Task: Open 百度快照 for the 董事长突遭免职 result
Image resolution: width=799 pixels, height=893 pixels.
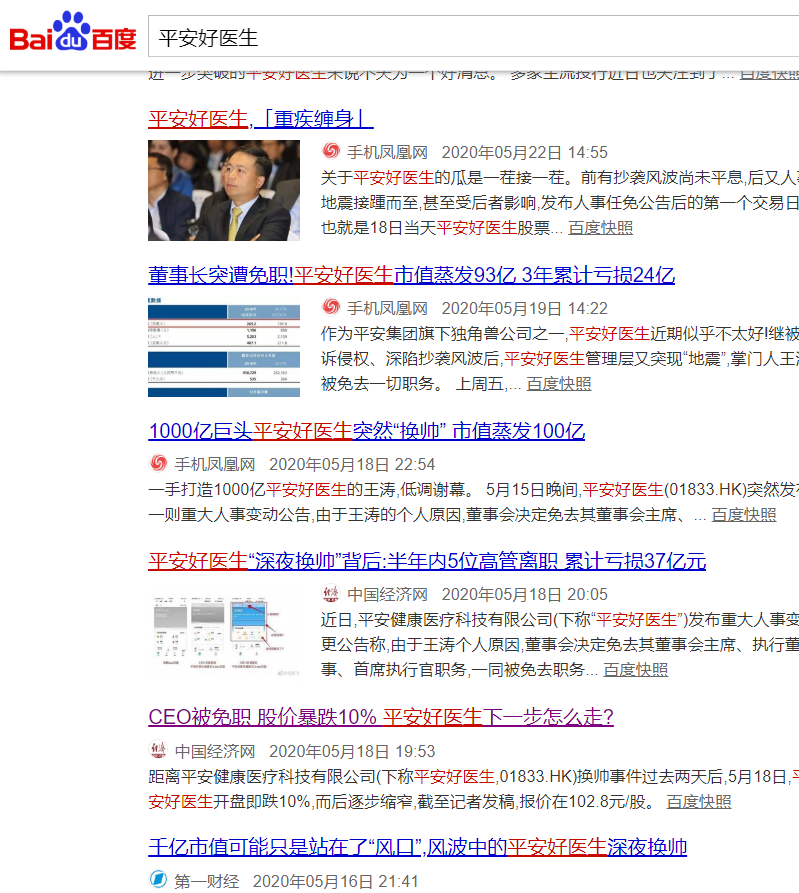Action: tap(558, 384)
